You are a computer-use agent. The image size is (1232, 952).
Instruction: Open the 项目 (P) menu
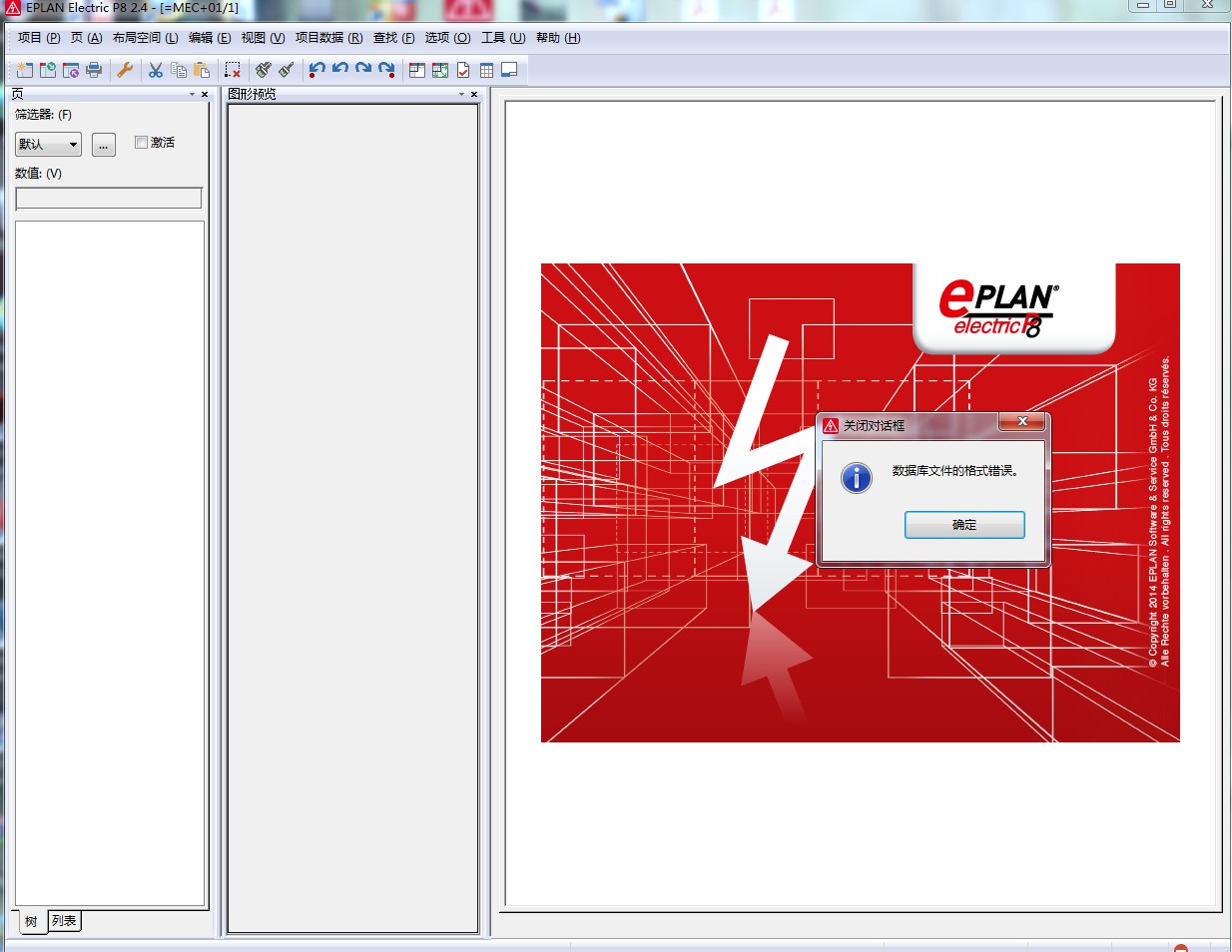39,38
